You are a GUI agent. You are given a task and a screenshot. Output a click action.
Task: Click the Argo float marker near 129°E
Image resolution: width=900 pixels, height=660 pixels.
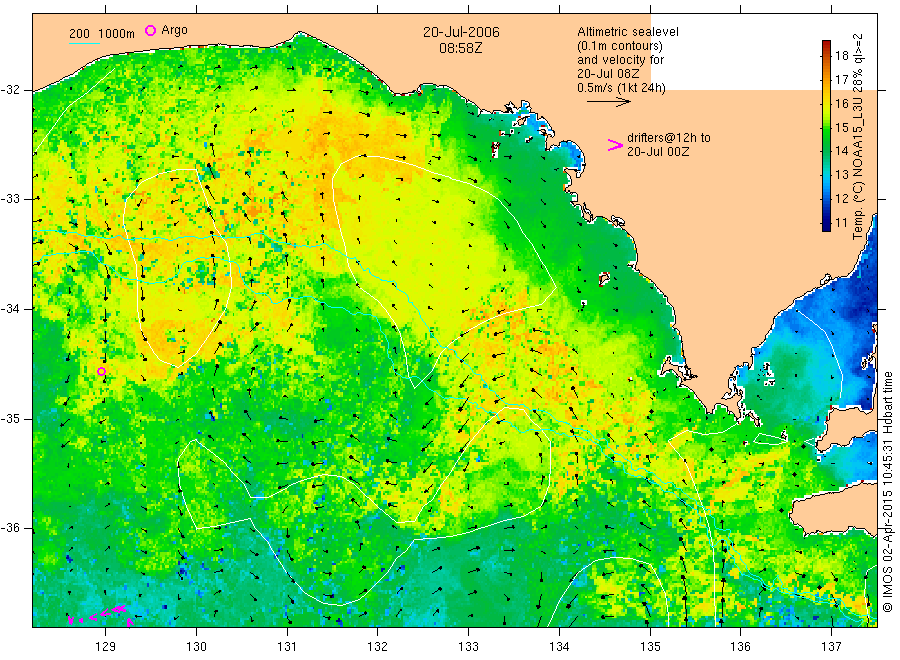coord(102,371)
